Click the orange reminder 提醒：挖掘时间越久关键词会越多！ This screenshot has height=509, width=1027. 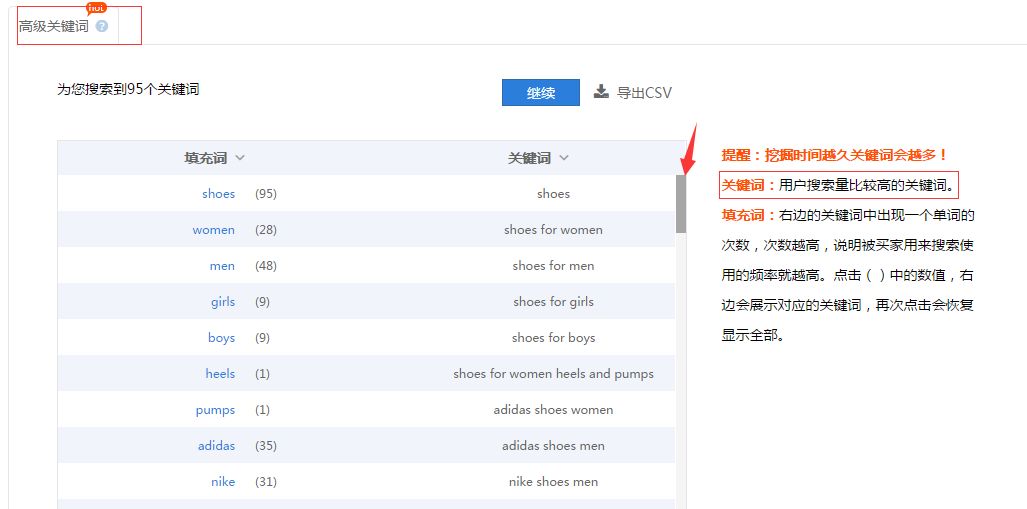[834, 155]
